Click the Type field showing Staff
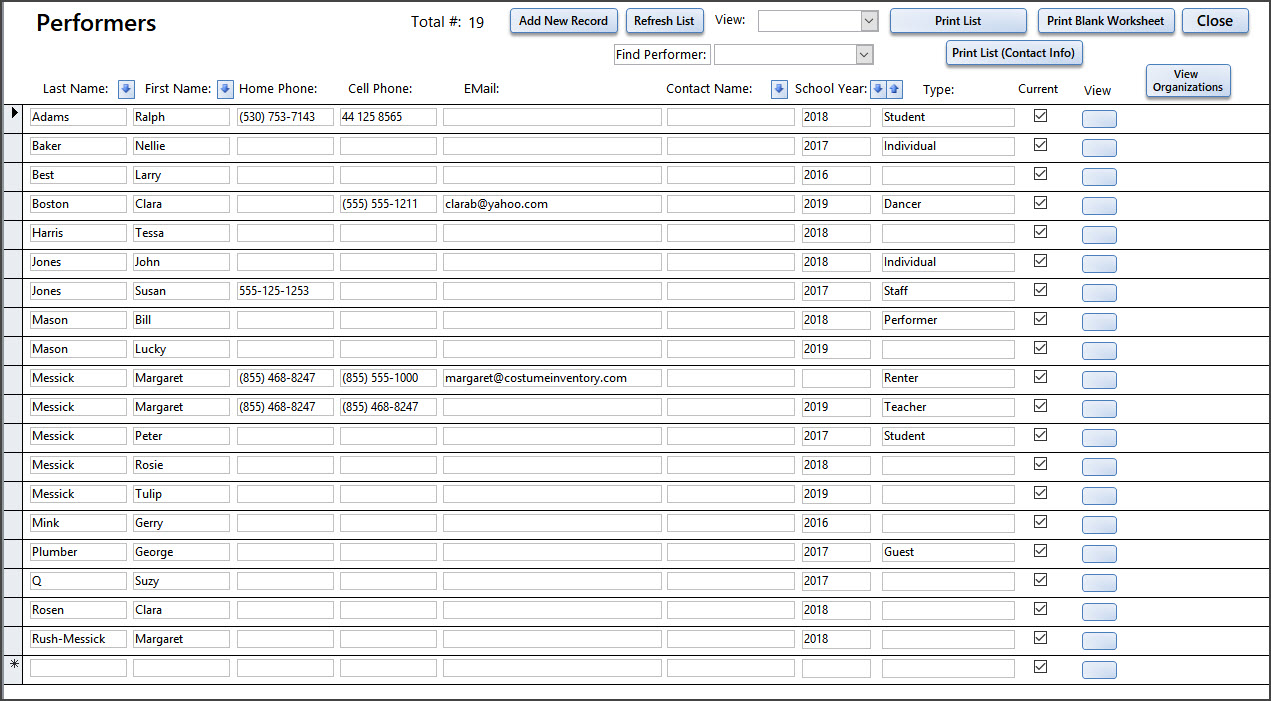Screen dimensions: 1271x701 click(x=948, y=291)
